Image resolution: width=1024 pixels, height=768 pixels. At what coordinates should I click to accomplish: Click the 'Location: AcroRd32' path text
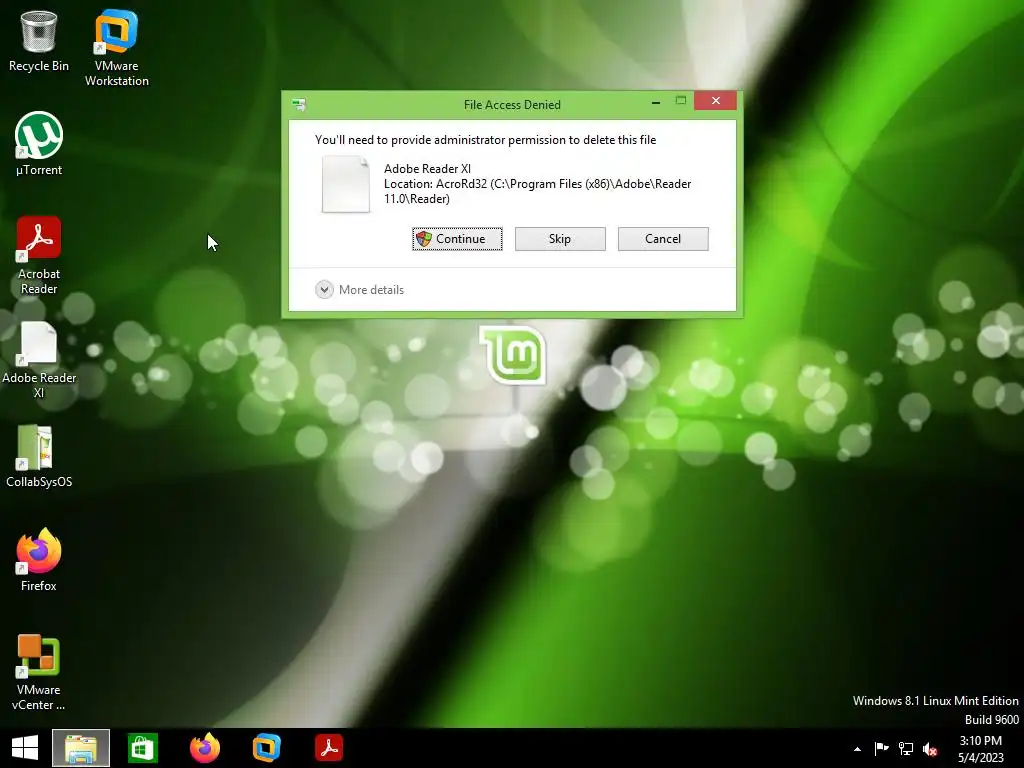537,191
